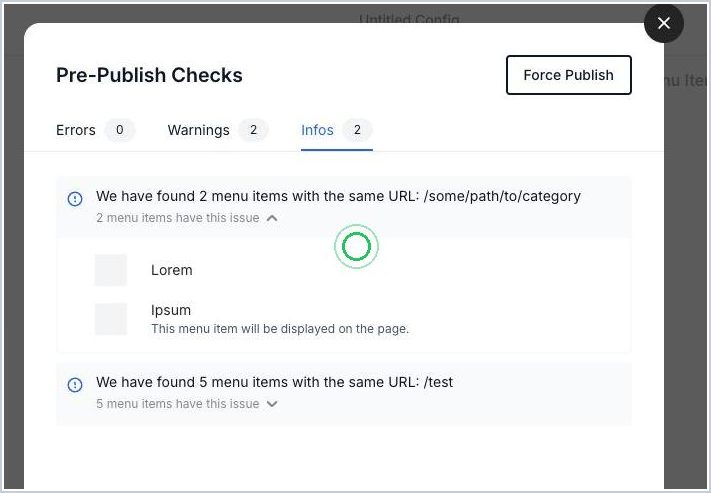Viewport: 711px width, 493px height.
Task: Select the Ipsum menu item thumbnail
Action: [x=111, y=319]
